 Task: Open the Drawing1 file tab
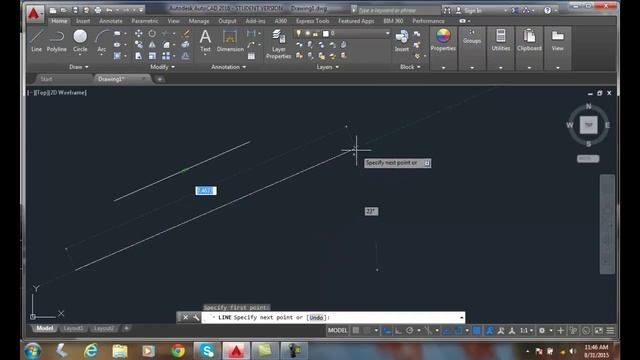[x=122, y=79]
